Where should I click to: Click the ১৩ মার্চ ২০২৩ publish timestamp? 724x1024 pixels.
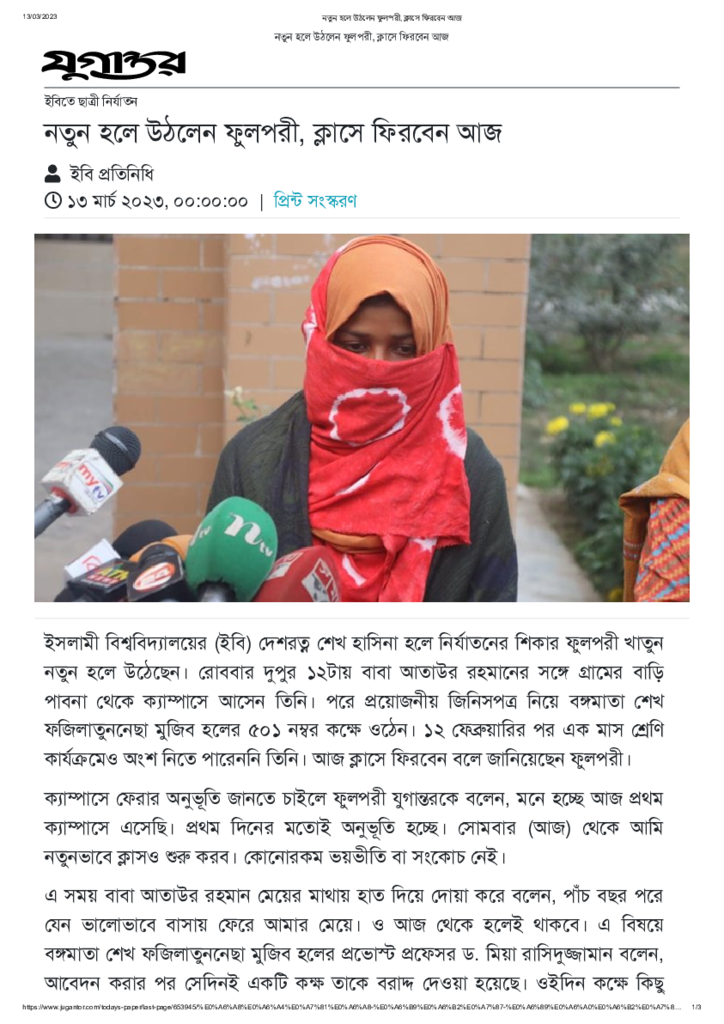tap(157, 201)
